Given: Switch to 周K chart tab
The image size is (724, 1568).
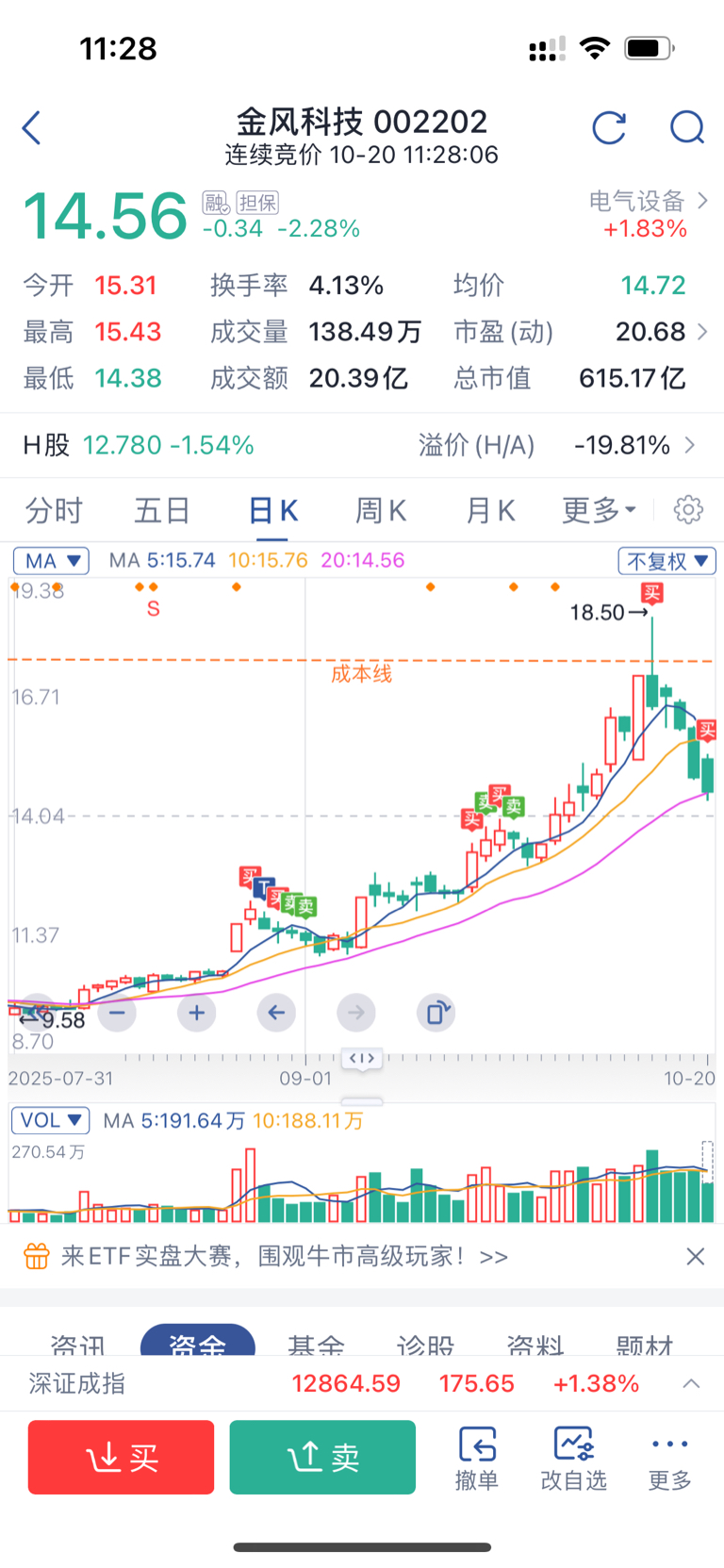Looking at the screenshot, I should 381,510.
